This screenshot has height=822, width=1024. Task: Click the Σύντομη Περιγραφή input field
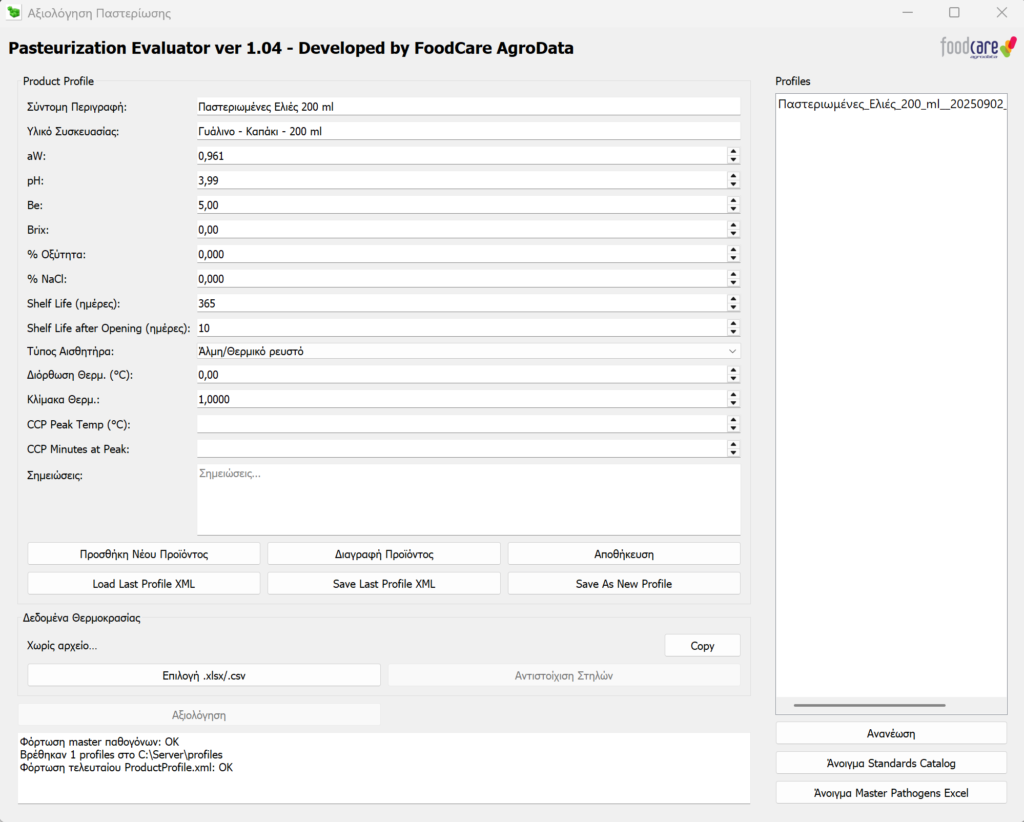coord(469,106)
